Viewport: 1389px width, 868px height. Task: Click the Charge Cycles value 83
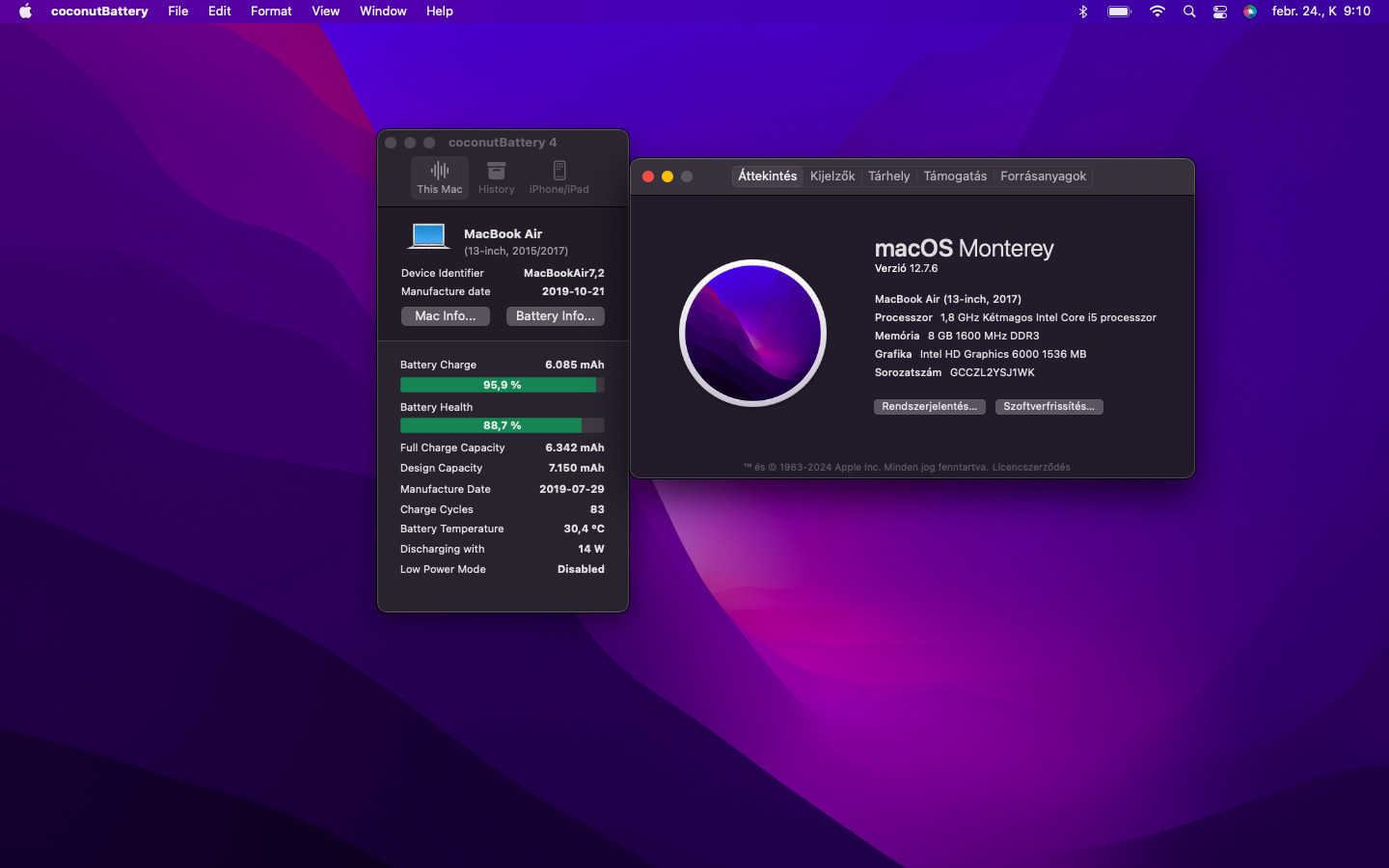pyautogui.click(x=597, y=509)
